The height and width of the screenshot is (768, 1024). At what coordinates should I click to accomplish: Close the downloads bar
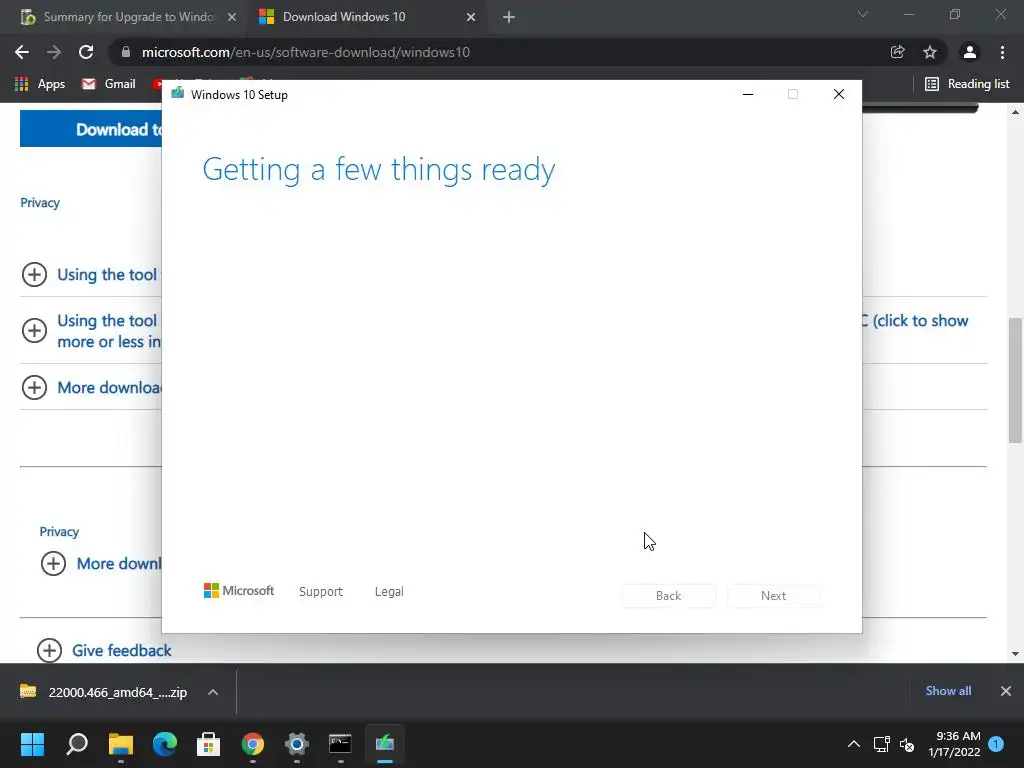(1006, 691)
